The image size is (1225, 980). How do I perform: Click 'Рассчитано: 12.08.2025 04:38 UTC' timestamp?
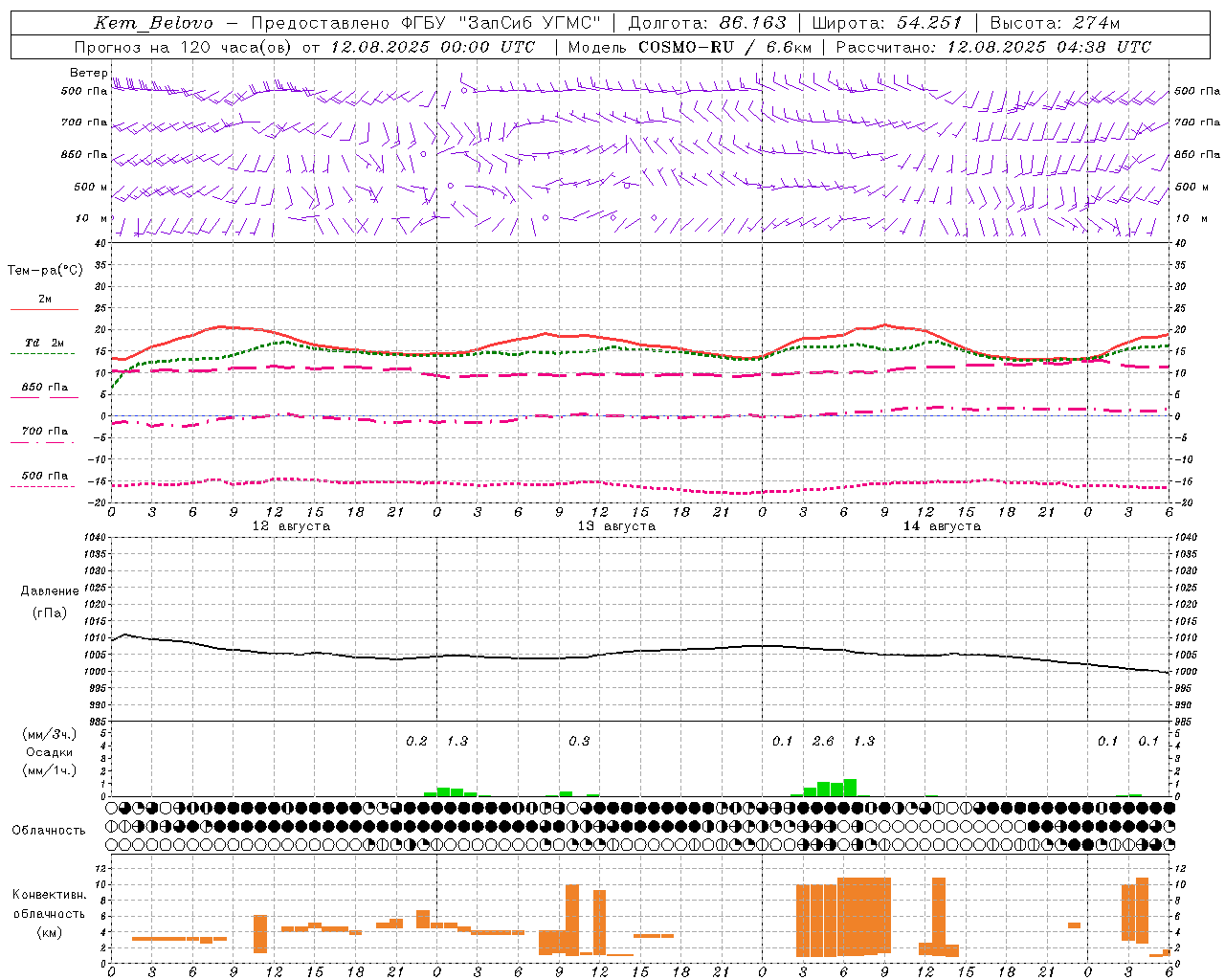tap(993, 47)
